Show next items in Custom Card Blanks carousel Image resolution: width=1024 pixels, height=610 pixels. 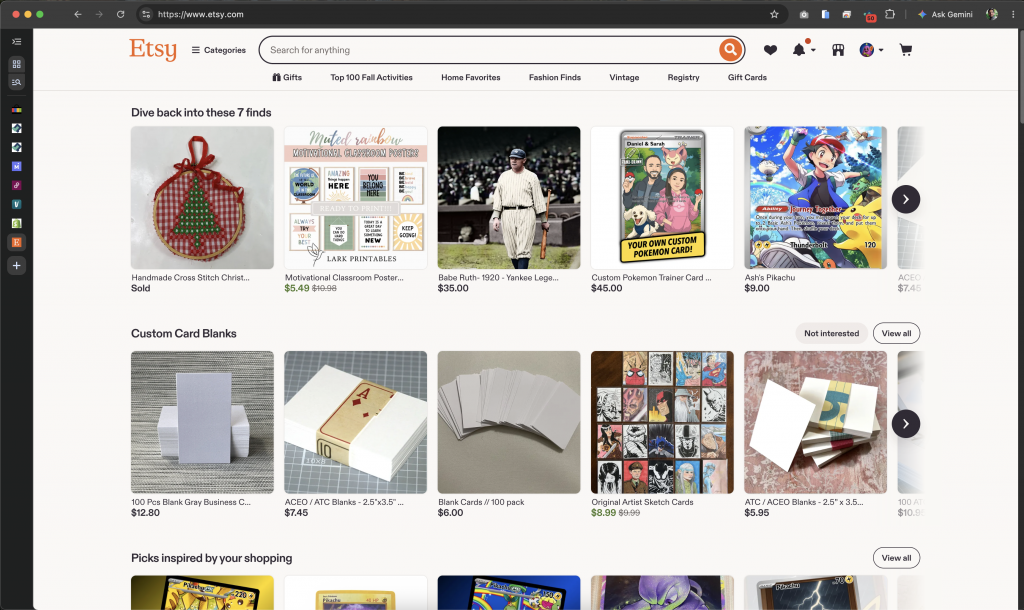905,424
